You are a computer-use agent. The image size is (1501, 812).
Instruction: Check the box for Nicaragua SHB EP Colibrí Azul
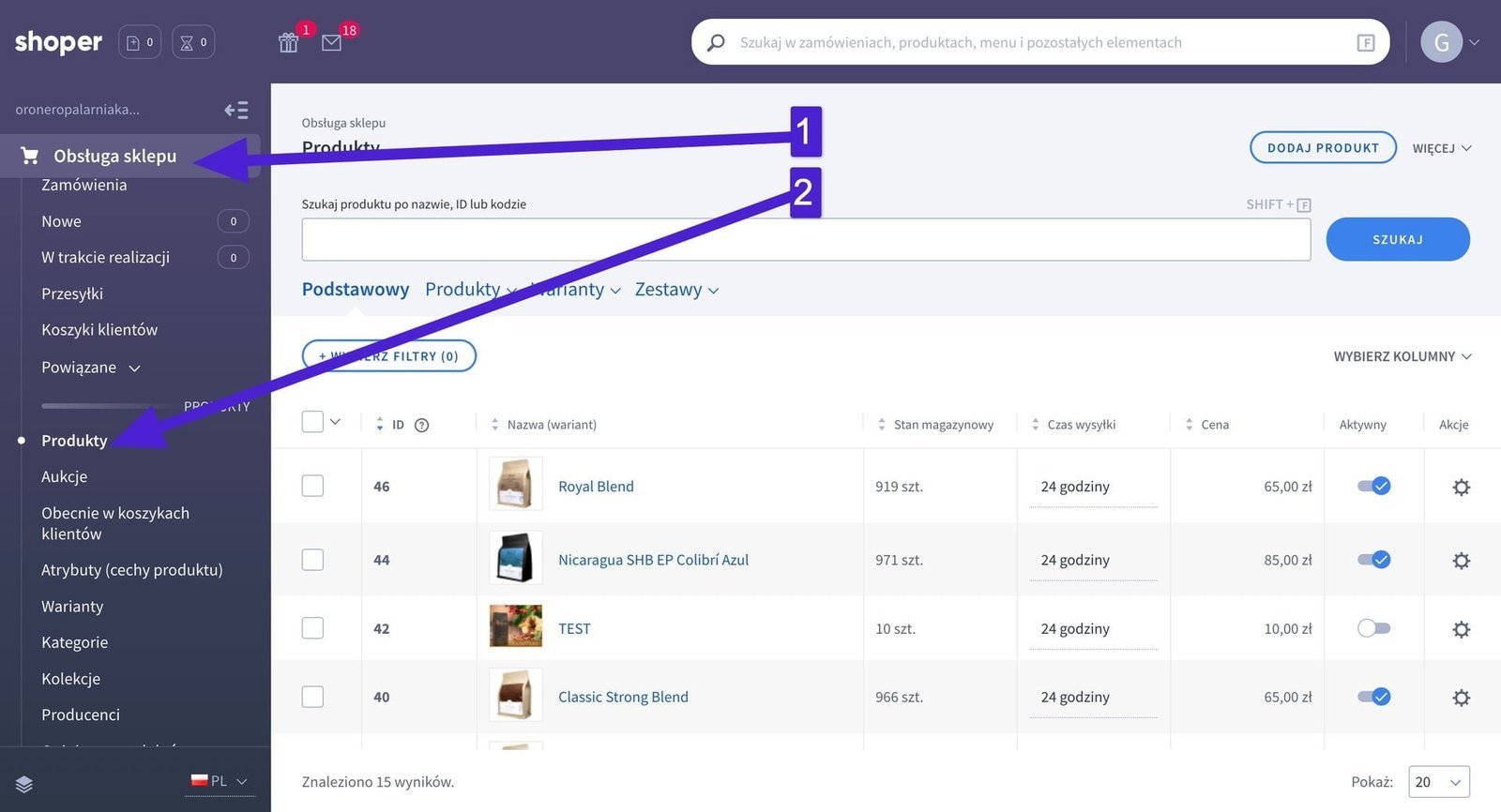point(312,560)
